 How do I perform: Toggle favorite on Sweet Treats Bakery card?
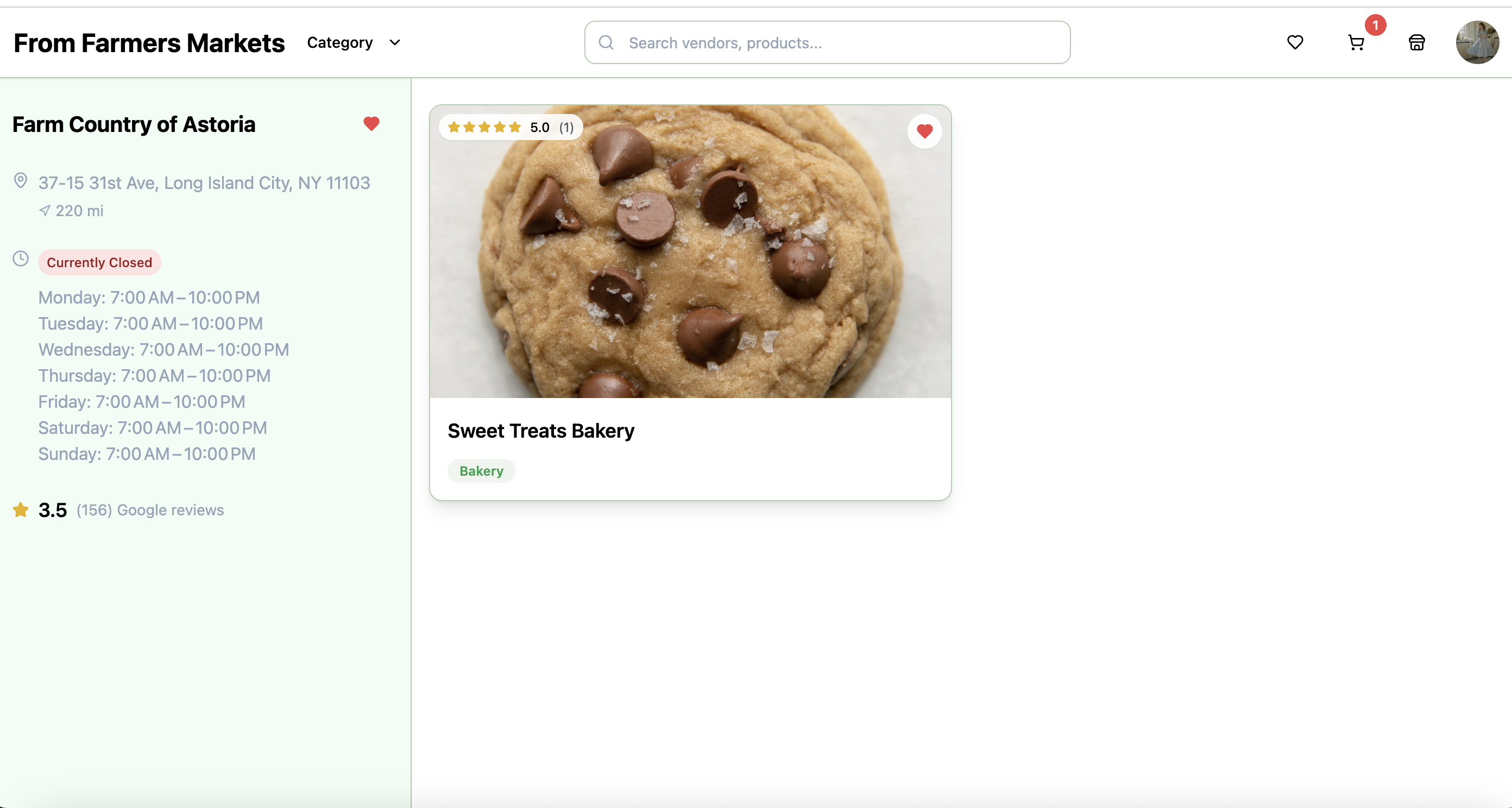point(924,131)
